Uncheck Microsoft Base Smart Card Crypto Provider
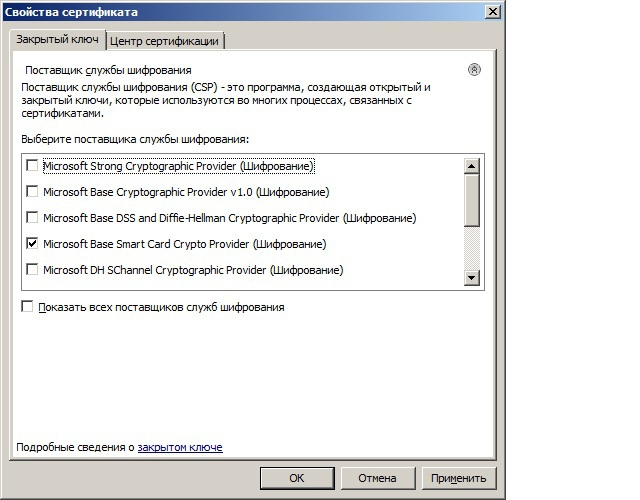This screenshot has width=640, height=500. click(x=33, y=244)
